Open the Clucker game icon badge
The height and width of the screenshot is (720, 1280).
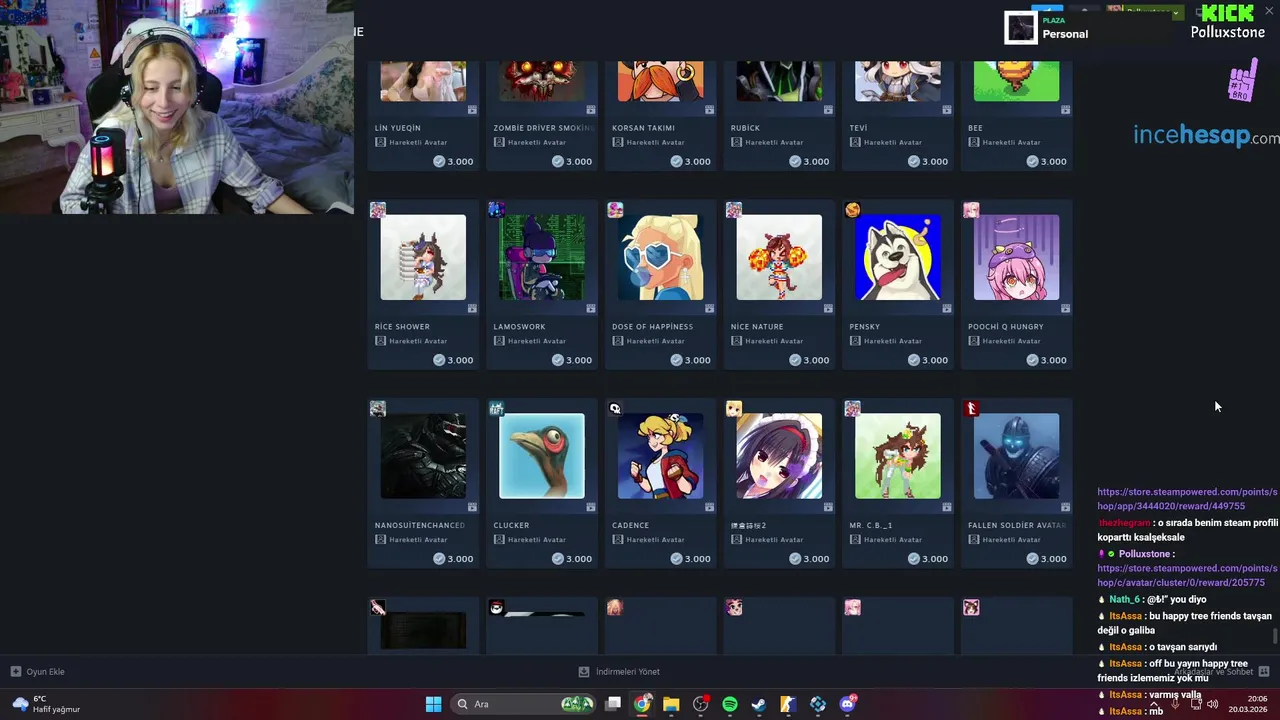coord(496,409)
